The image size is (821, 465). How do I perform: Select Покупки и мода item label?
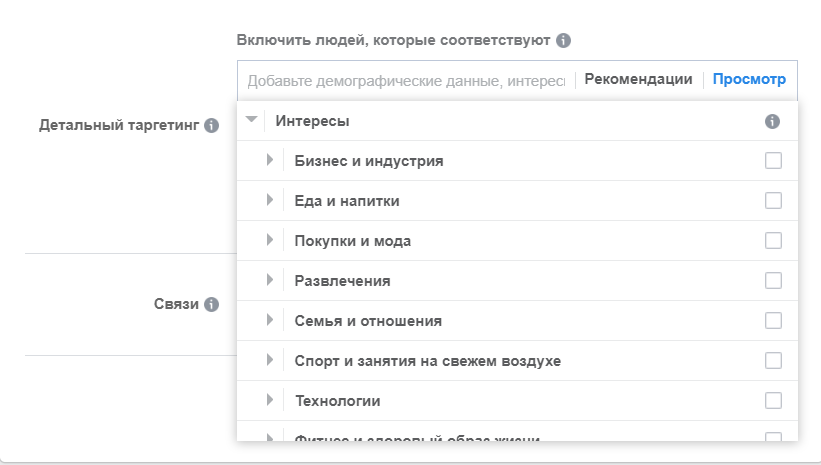pyautogui.click(x=352, y=241)
